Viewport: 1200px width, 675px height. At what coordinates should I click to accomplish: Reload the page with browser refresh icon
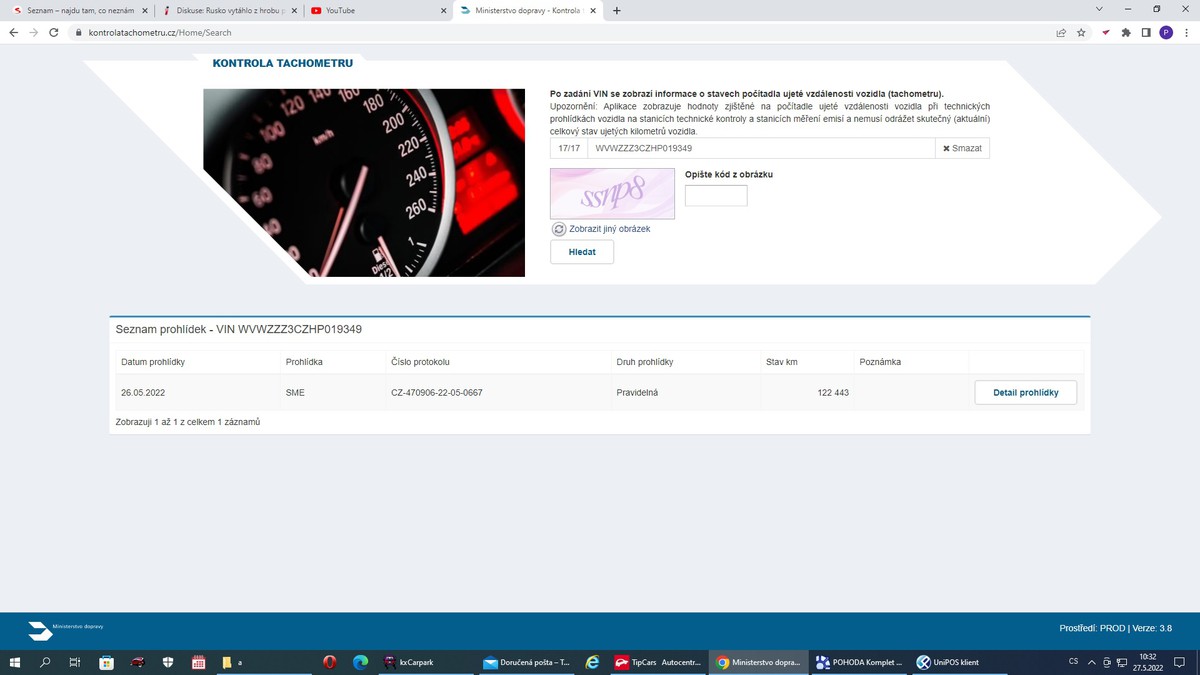pyautogui.click(x=54, y=32)
